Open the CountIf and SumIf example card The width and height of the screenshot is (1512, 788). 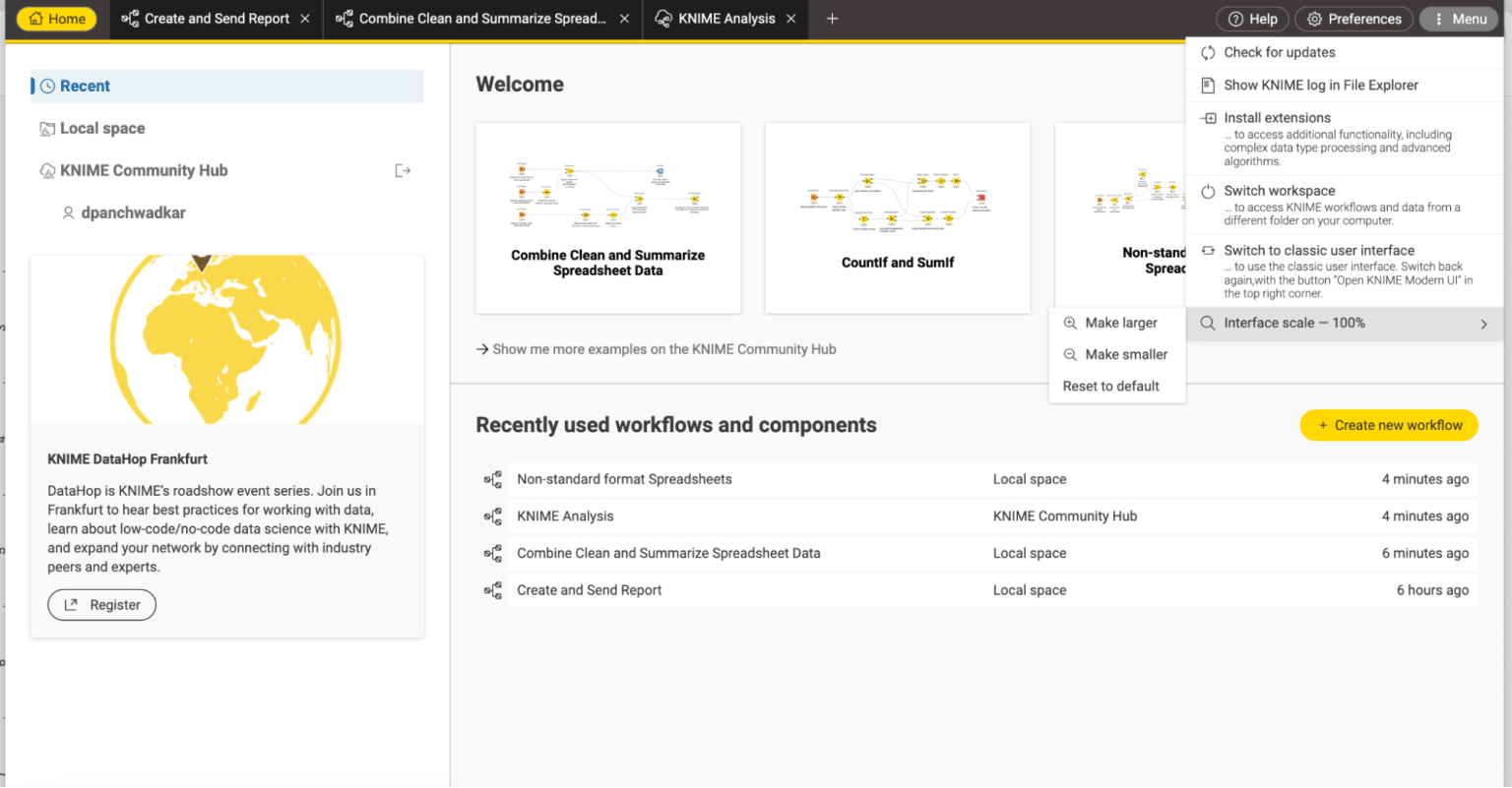point(898,218)
